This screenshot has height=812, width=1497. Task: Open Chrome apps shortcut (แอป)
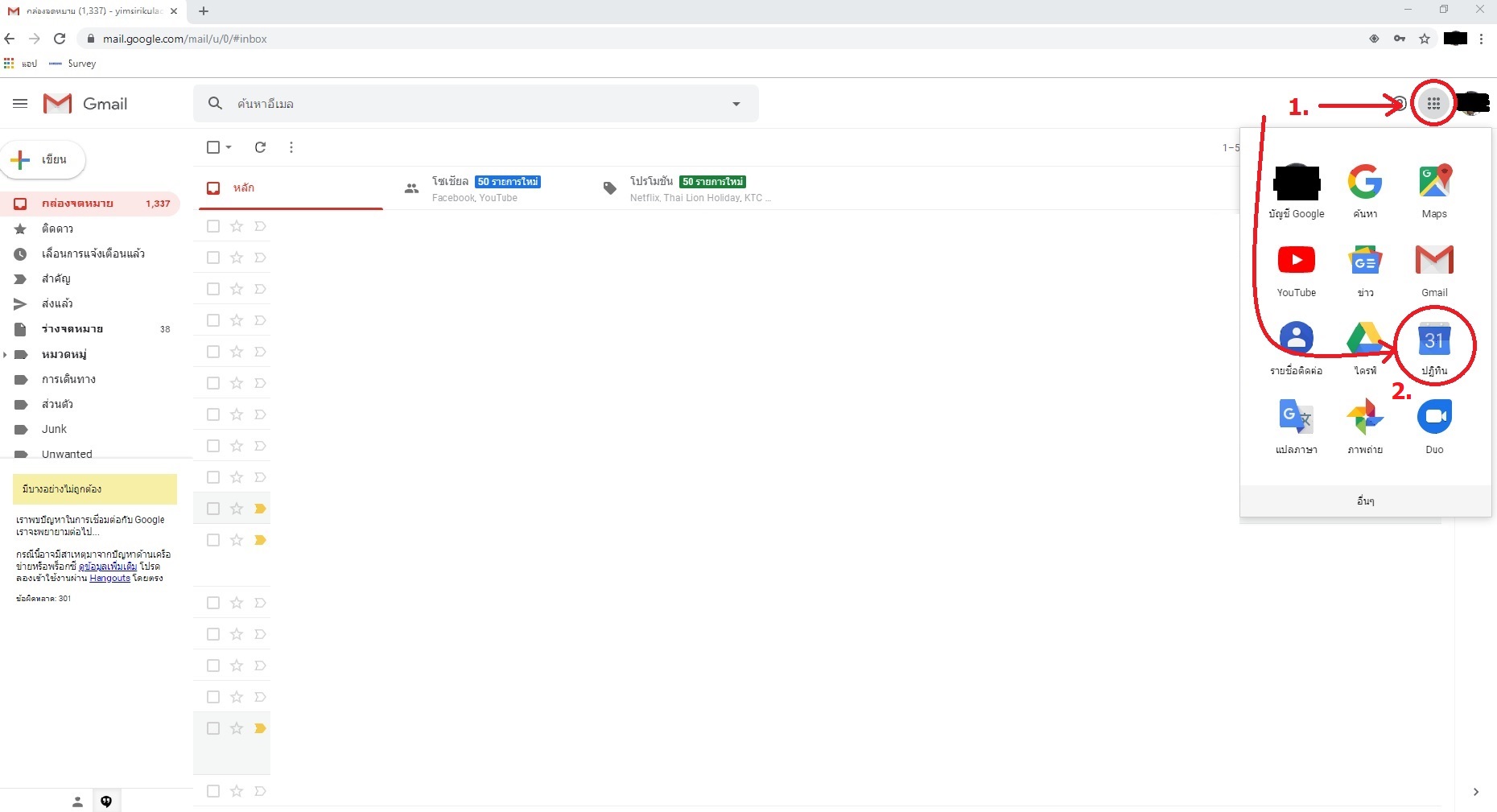20,64
